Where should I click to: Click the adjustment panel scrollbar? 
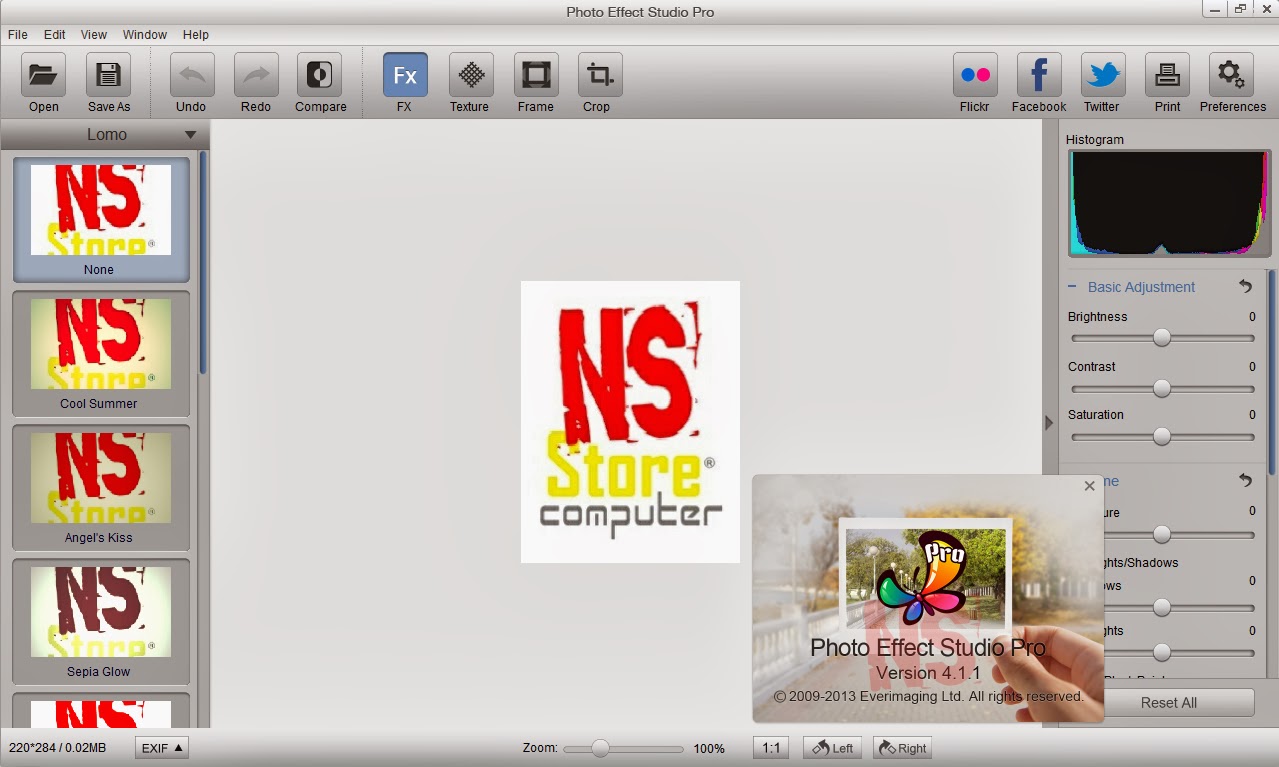[x=1271, y=370]
